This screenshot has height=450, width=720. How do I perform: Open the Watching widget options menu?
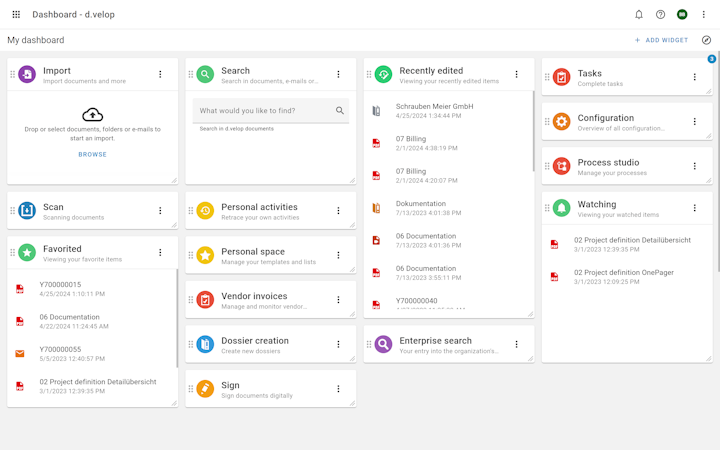tap(695, 208)
